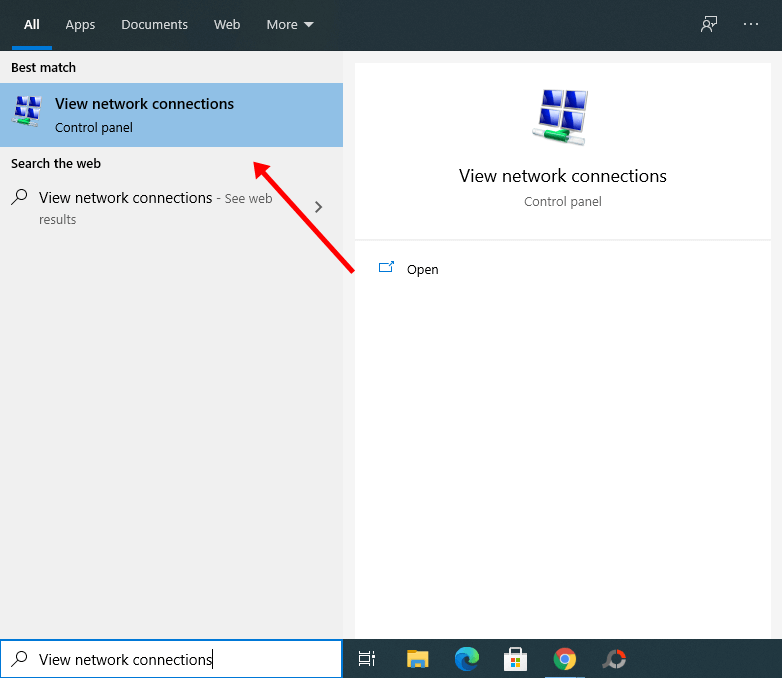Launch Google Chrome from the taskbar
Screen dimensions: 782x678
pyautogui.click(x=565, y=659)
